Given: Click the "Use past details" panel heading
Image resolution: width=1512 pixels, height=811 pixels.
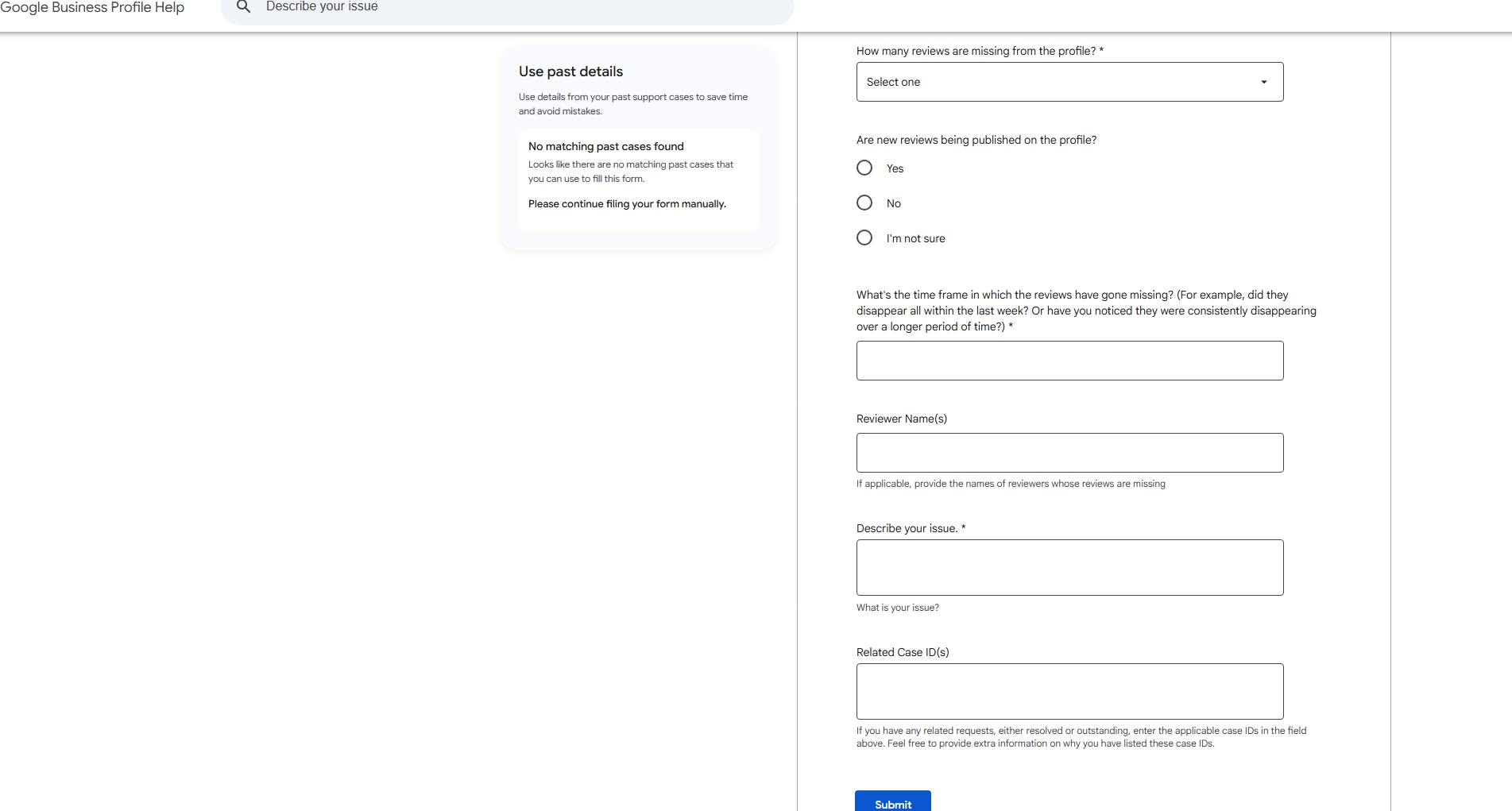Looking at the screenshot, I should pyautogui.click(x=570, y=71).
